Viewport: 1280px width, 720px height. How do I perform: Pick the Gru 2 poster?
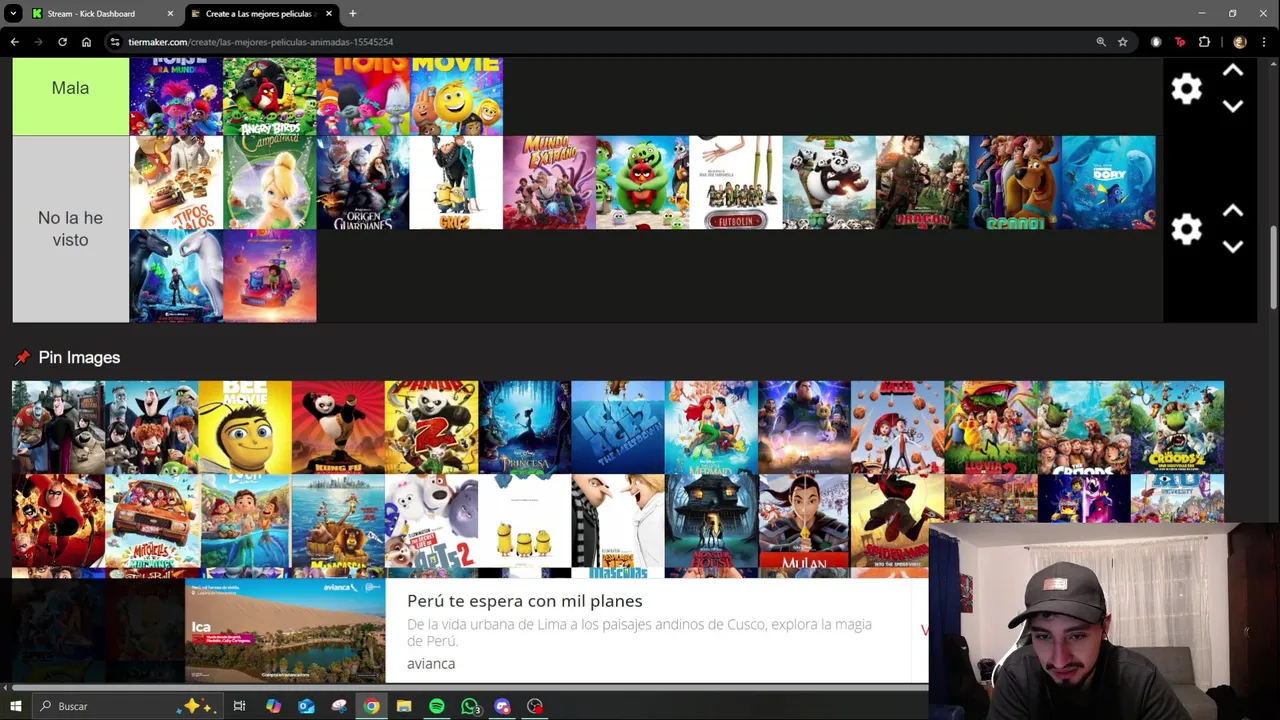click(456, 183)
